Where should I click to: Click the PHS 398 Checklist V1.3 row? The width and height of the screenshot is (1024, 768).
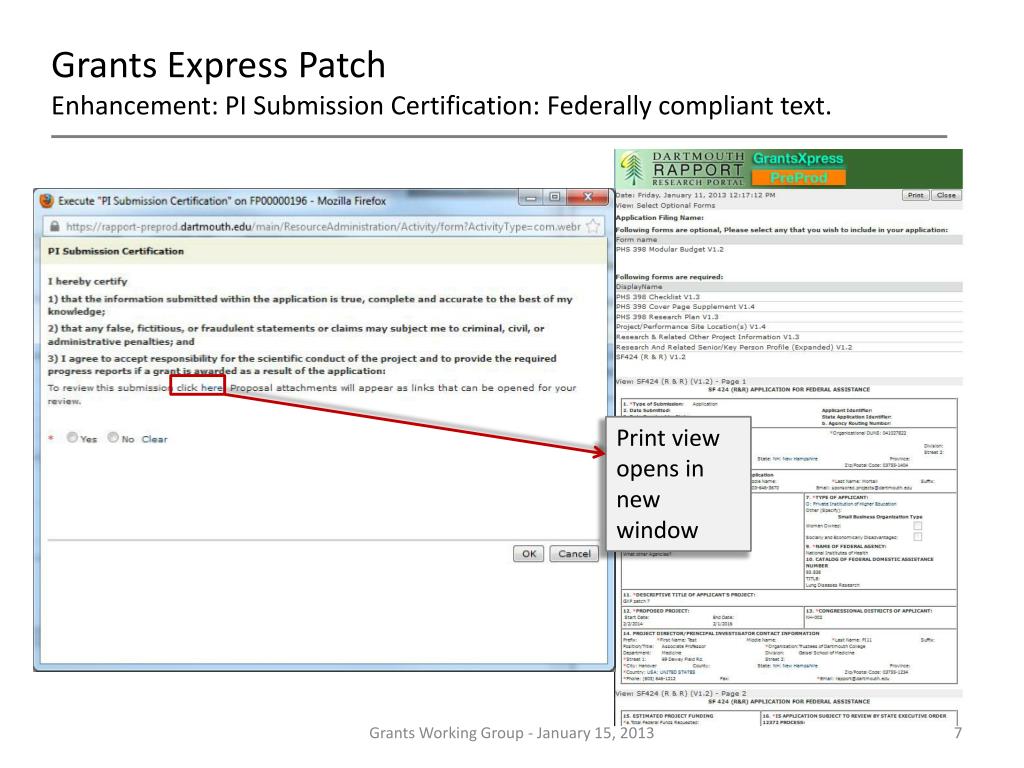(788, 296)
